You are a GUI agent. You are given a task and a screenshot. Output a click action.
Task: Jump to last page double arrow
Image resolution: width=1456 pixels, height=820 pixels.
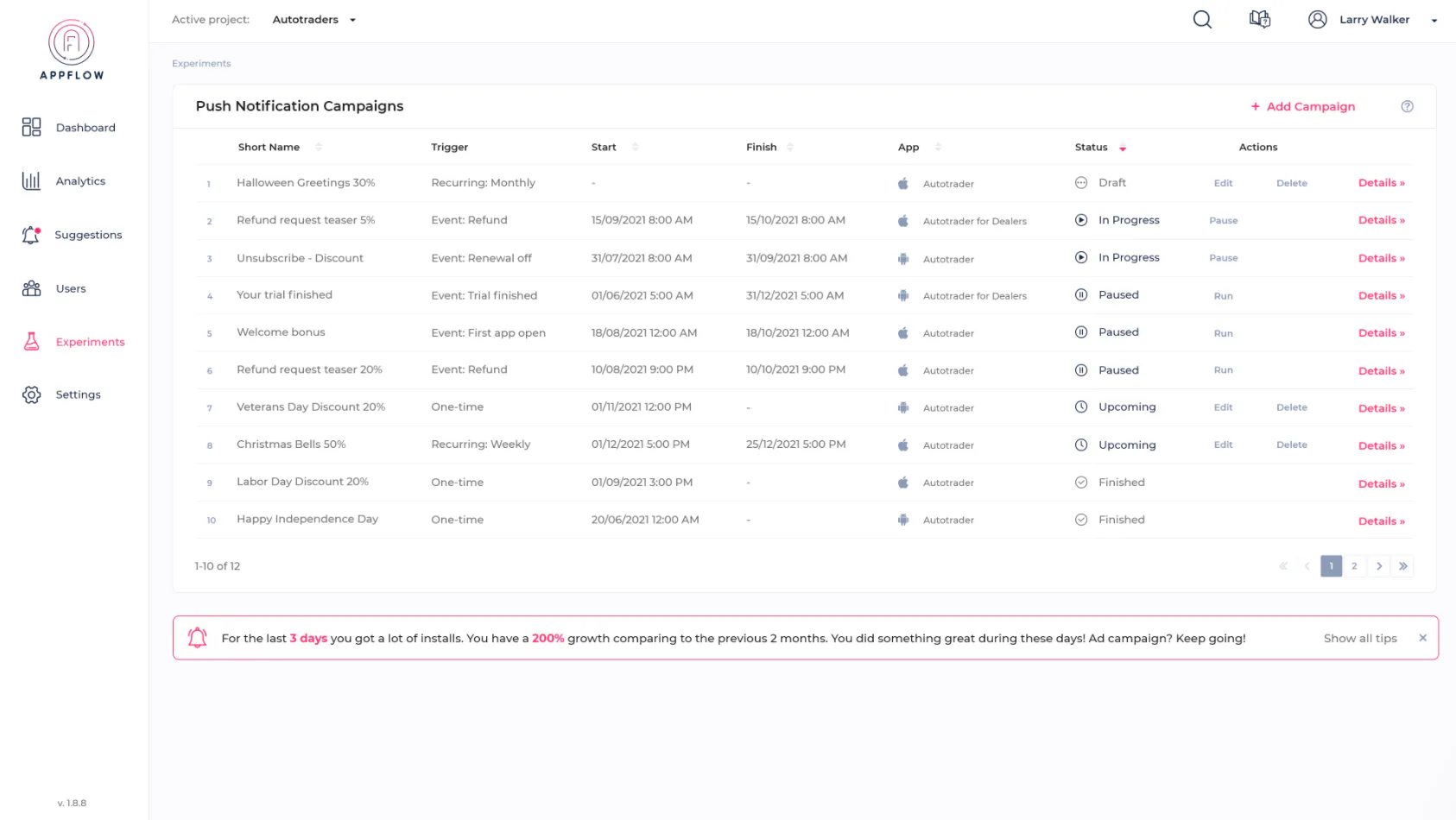[x=1402, y=566]
